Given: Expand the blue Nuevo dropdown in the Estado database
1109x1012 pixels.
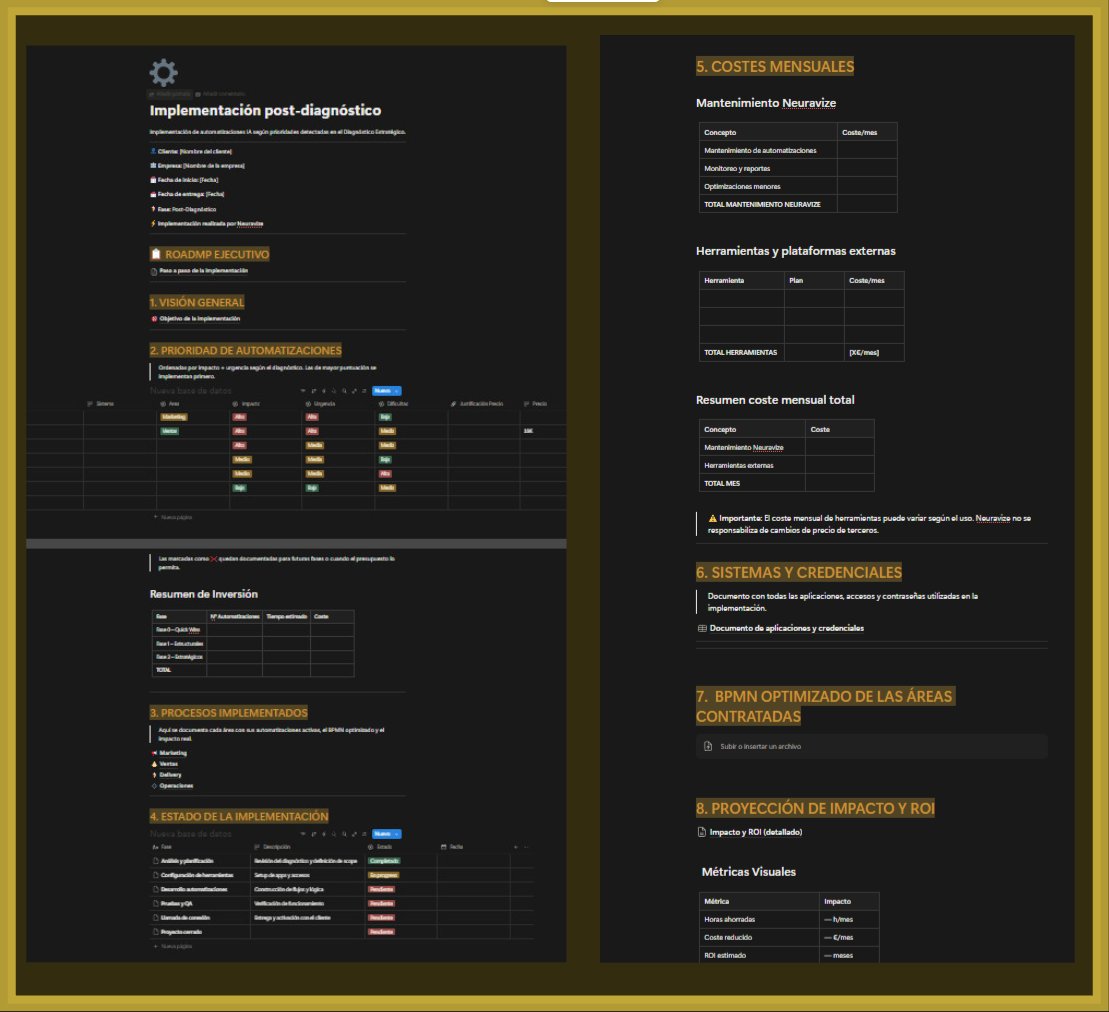Looking at the screenshot, I should click(x=396, y=834).
